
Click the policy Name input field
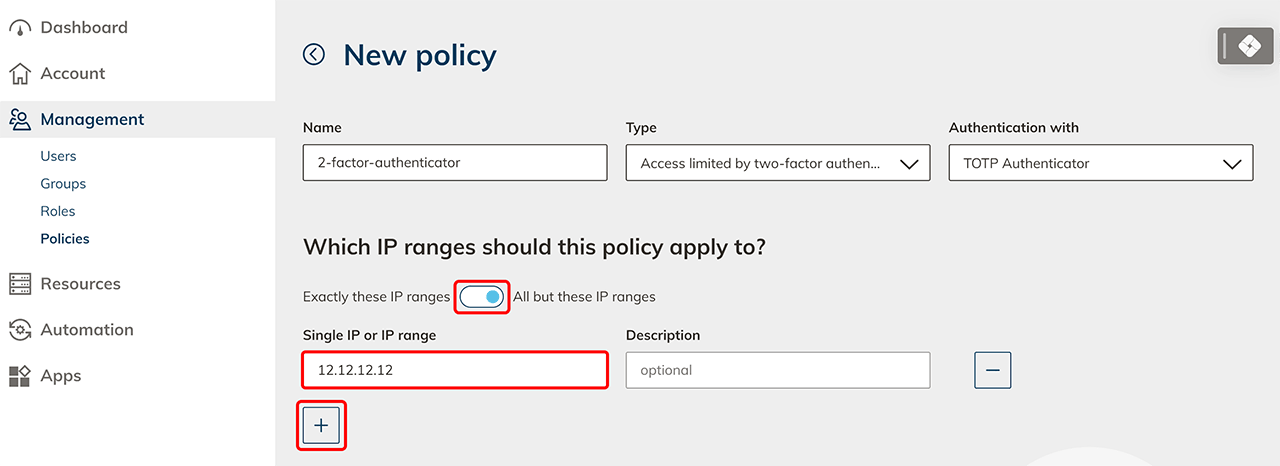[454, 163]
